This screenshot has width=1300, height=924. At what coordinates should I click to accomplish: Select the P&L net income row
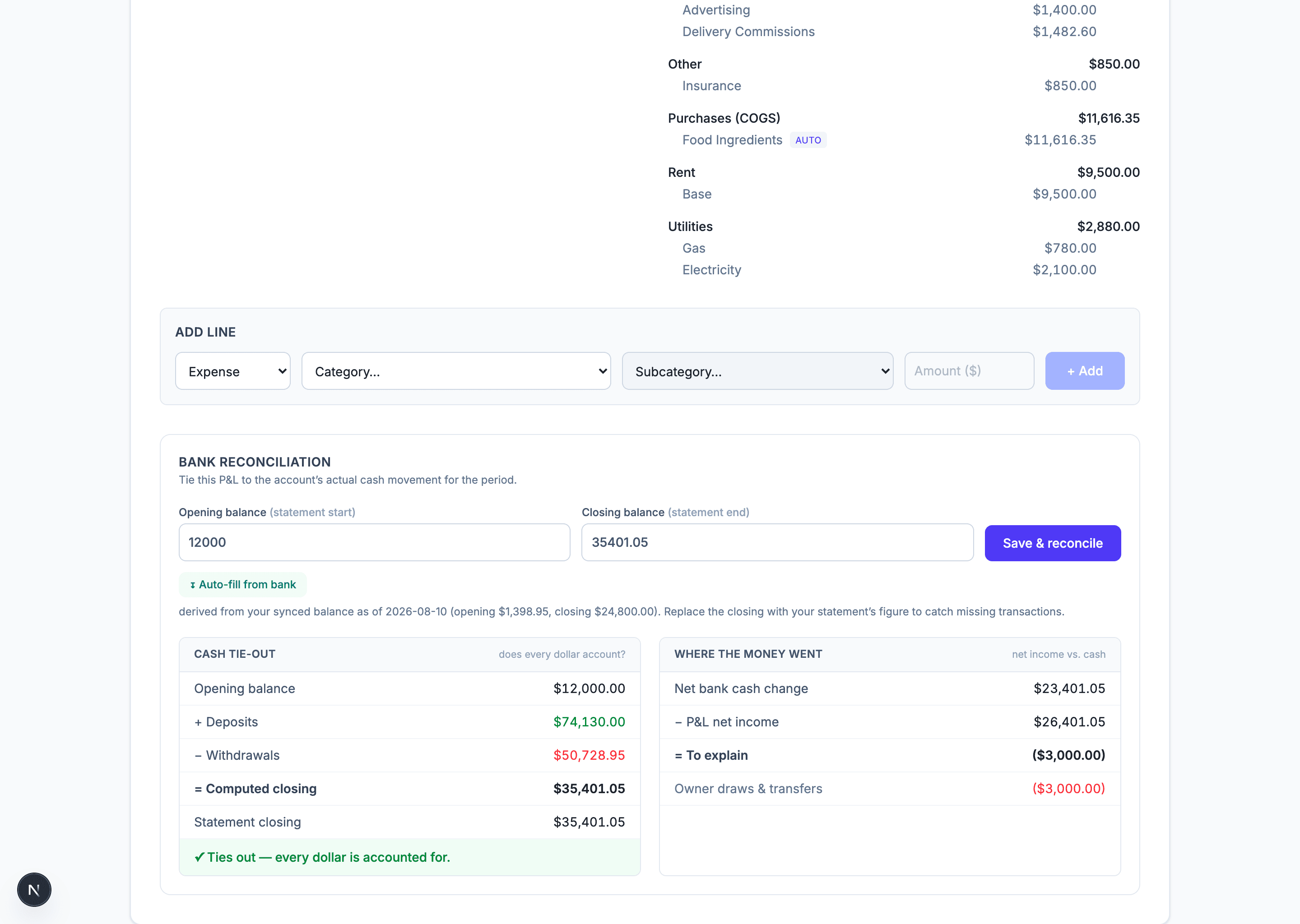click(890, 722)
